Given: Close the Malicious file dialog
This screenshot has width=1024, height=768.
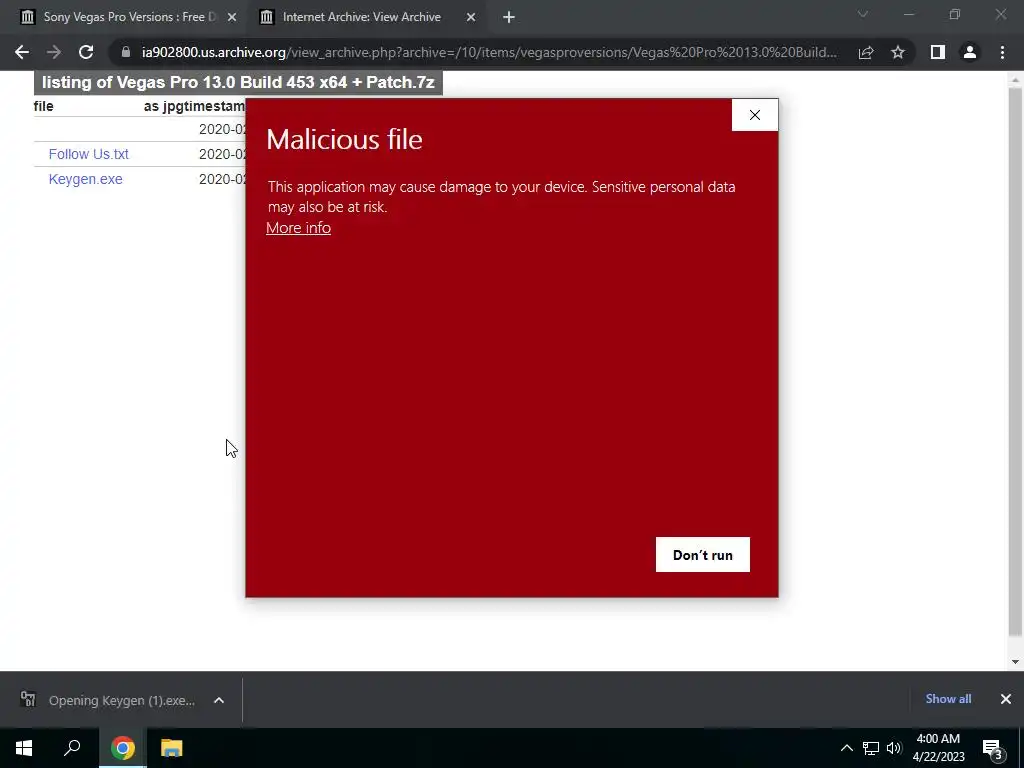Looking at the screenshot, I should [755, 115].
